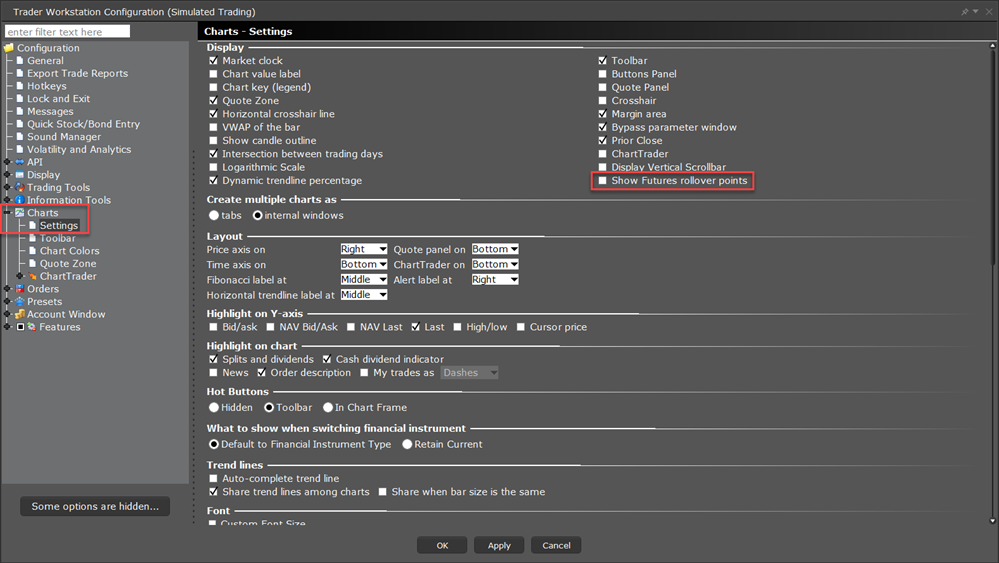Screen dimensions: 999x563
Task: Click the Features node icon
Action: pos(31,327)
